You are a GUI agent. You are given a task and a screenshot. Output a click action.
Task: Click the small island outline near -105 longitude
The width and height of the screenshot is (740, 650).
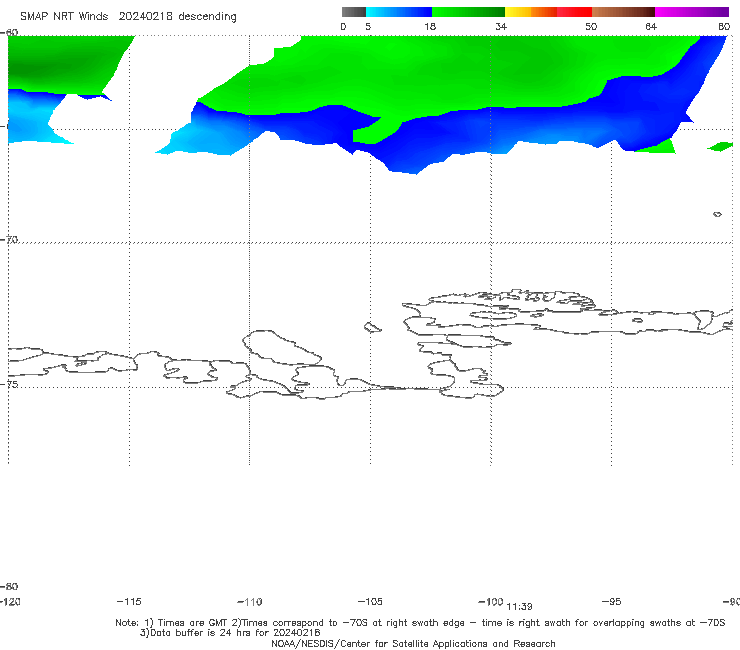point(373,327)
